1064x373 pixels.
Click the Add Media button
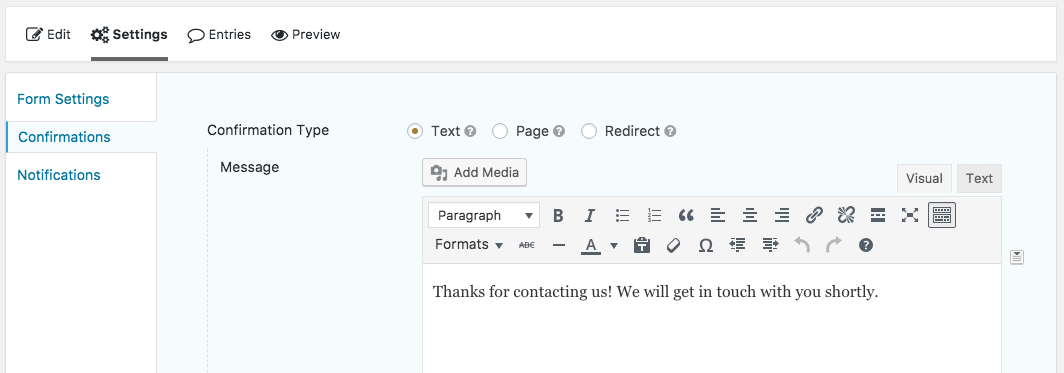click(474, 172)
